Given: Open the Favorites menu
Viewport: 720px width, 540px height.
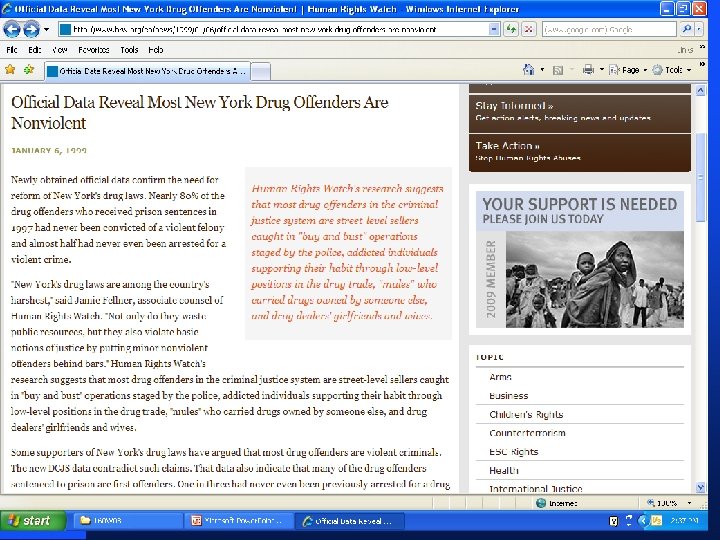Looking at the screenshot, I should (94, 50).
